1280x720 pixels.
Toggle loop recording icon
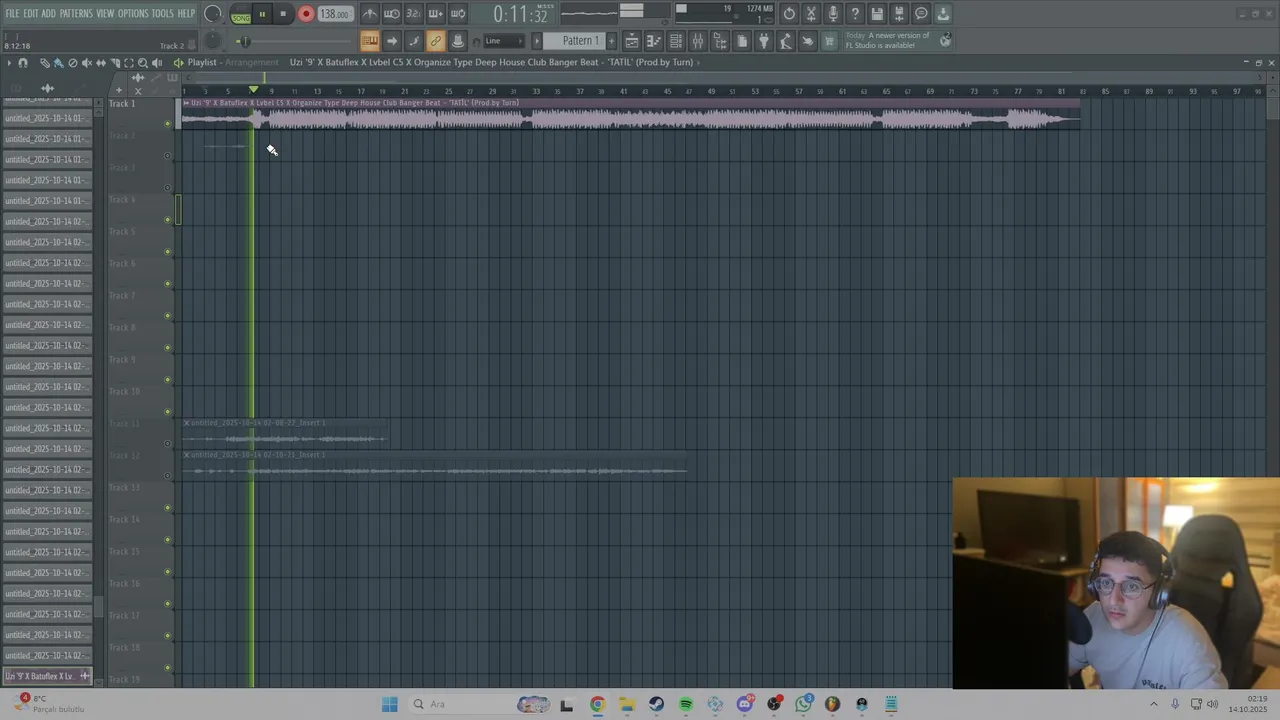click(x=458, y=14)
